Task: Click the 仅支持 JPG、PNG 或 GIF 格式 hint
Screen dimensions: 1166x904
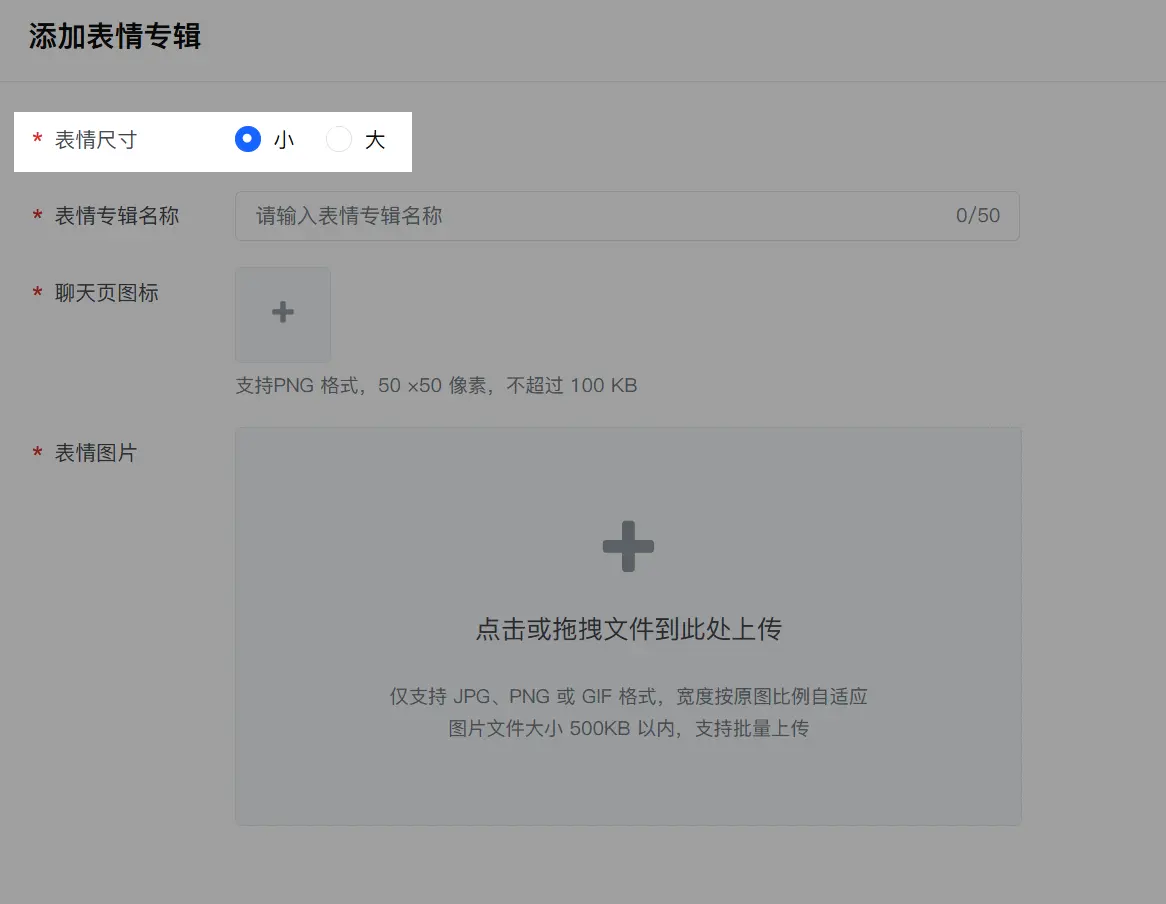Action: 628,697
